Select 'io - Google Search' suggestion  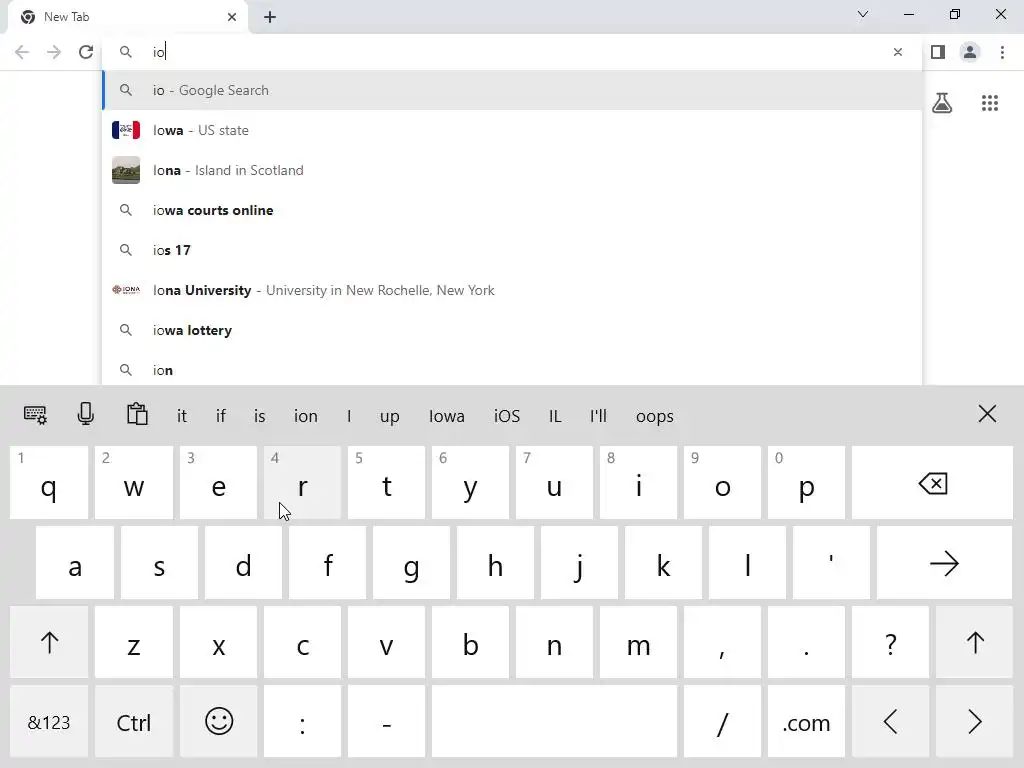coord(513,90)
